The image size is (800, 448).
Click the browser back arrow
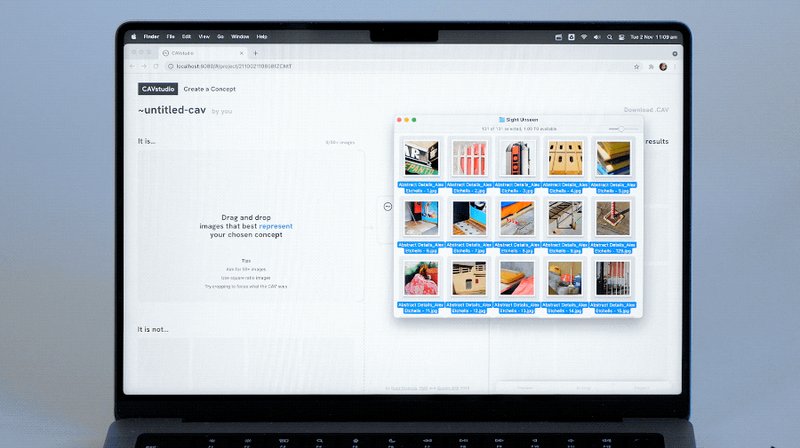point(132,66)
